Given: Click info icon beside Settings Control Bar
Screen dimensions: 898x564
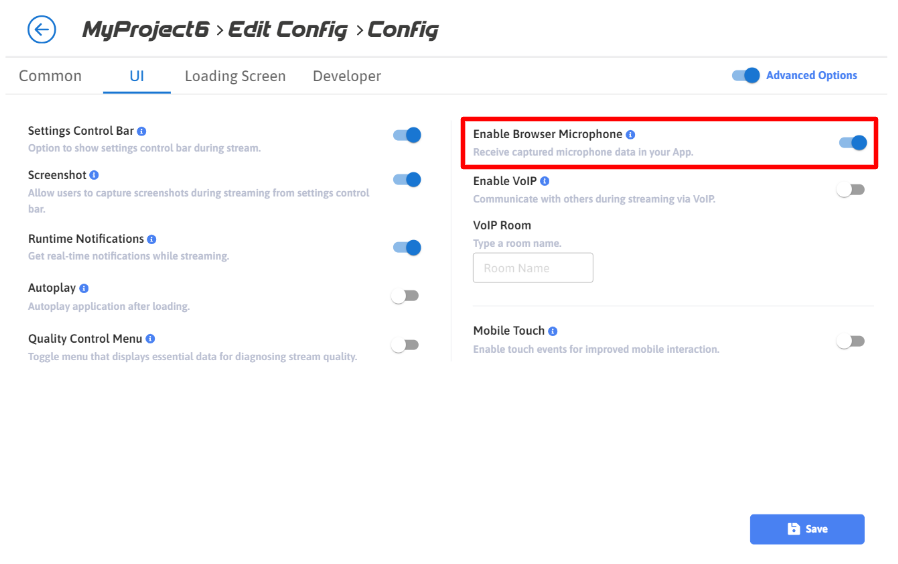Looking at the screenshot, I should click(x=142, y=131).
